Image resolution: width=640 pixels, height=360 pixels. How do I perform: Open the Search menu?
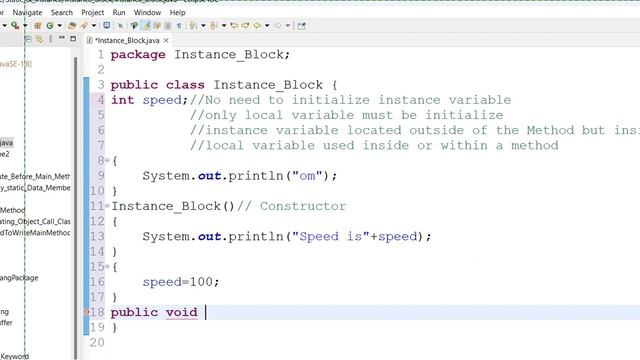pos(62,13)
